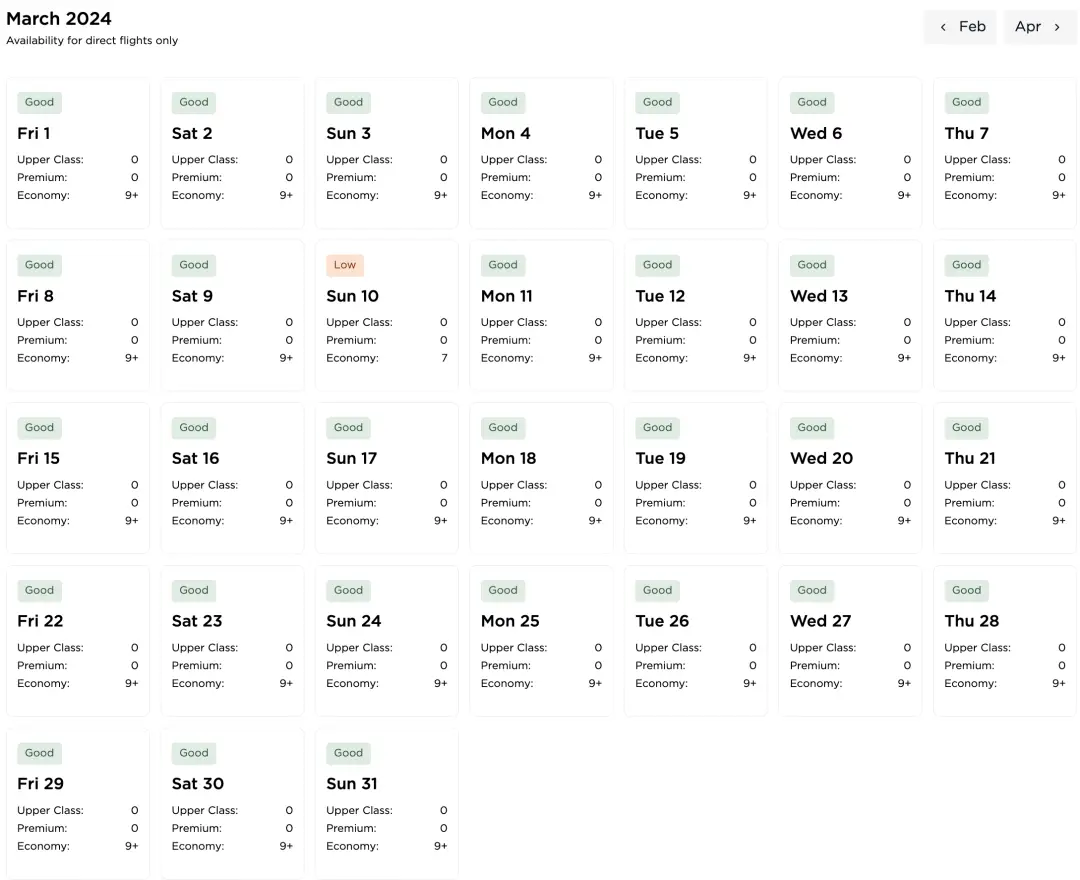Select the Sun 3 date heading
Image resolution: width=1080 pixels, height=880 pixels.
349,134
